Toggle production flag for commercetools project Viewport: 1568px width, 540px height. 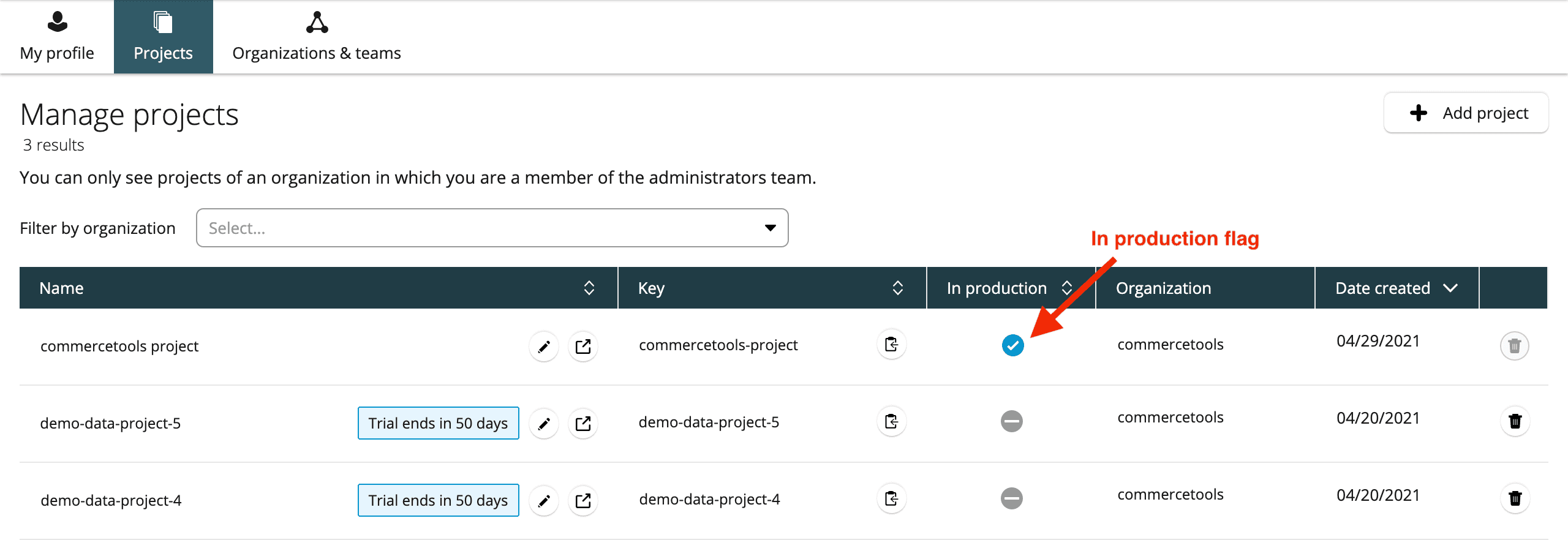tap(1012, 345)
